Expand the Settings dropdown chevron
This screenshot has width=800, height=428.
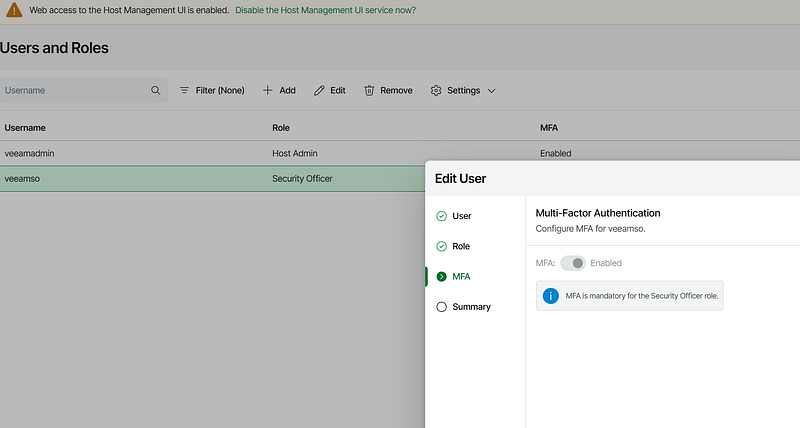(491, 90)
